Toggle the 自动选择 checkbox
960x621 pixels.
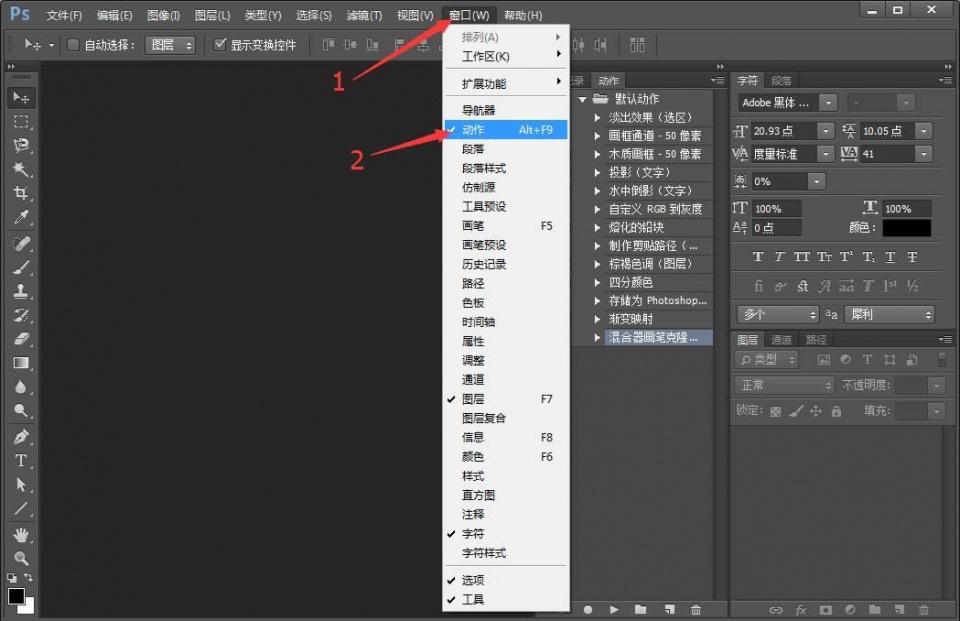tap(72, 44)
